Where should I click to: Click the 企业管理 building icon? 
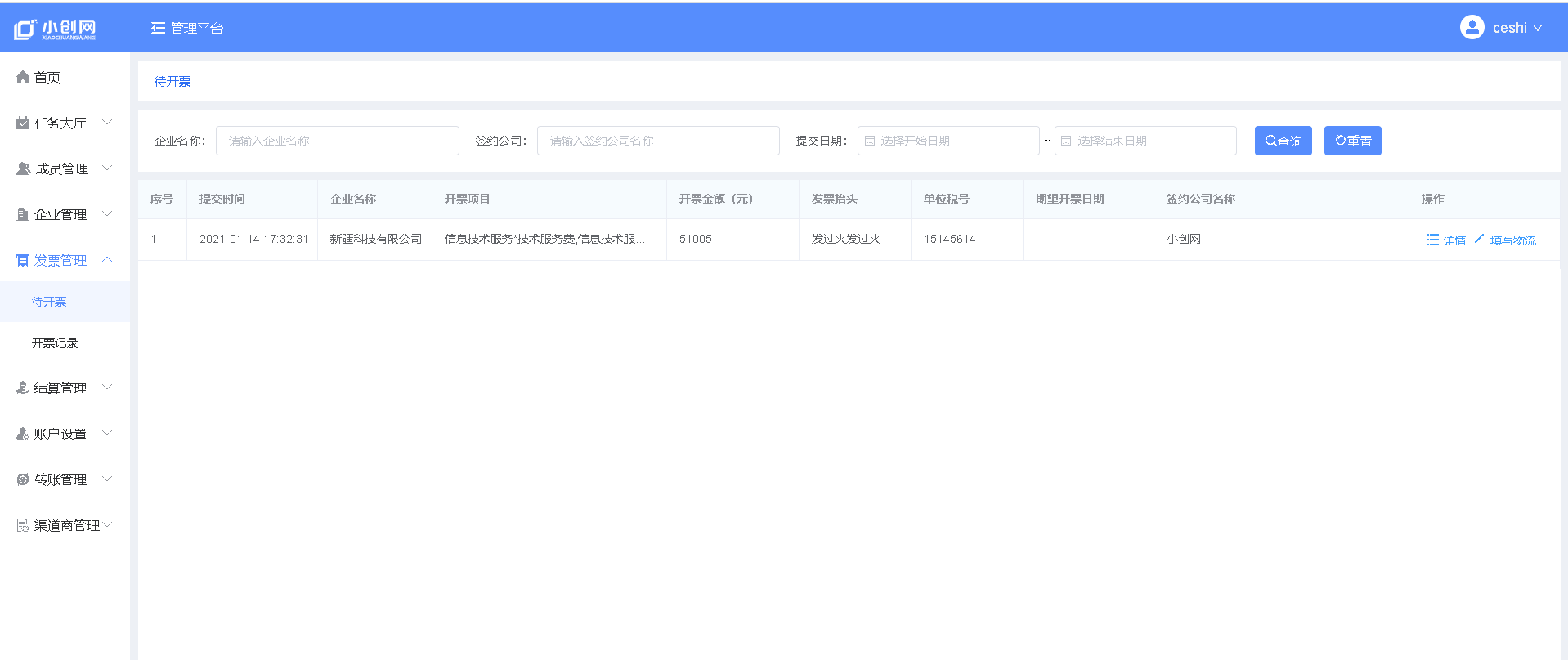(23, 214)
